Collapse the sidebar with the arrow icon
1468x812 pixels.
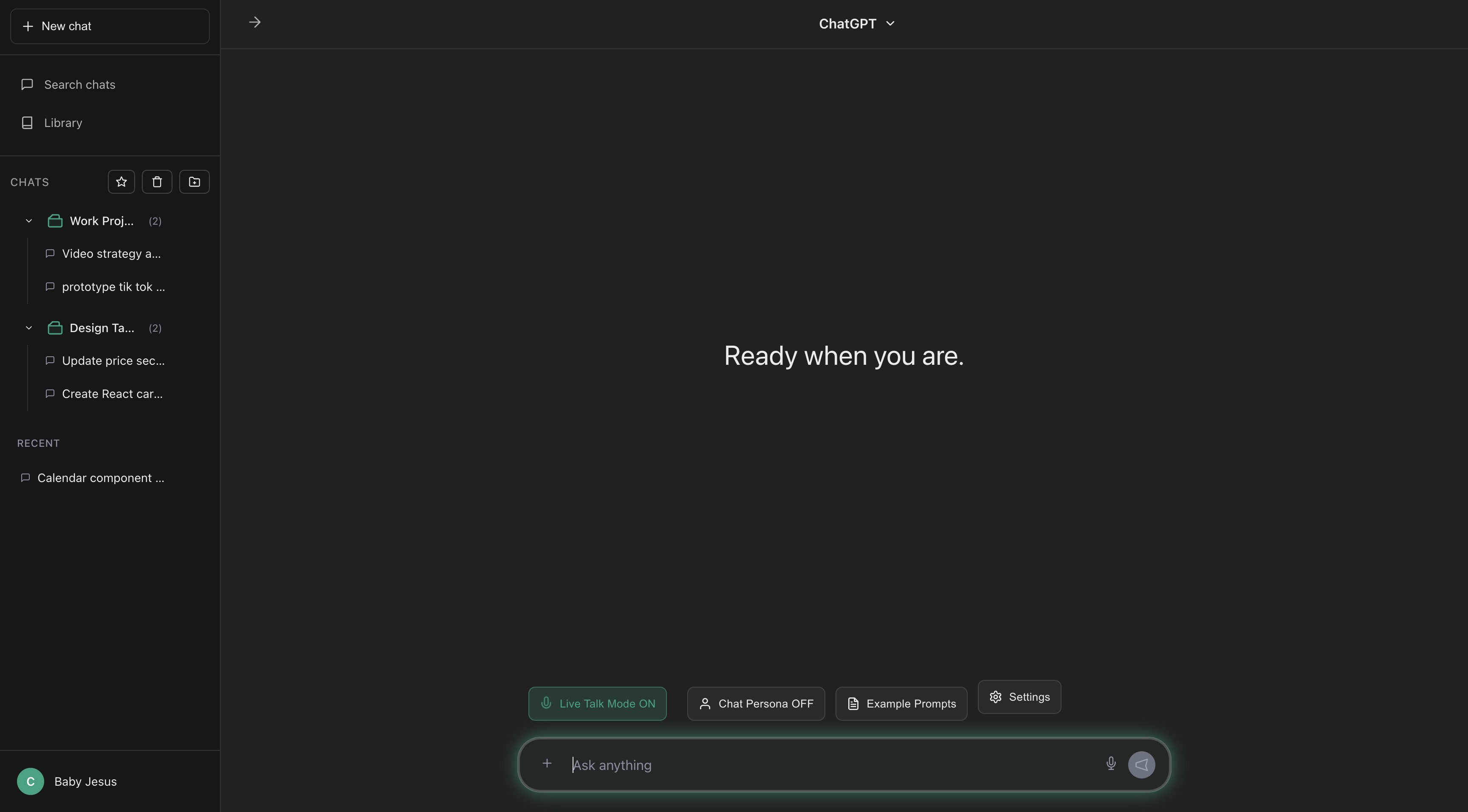tap(254, 22)
